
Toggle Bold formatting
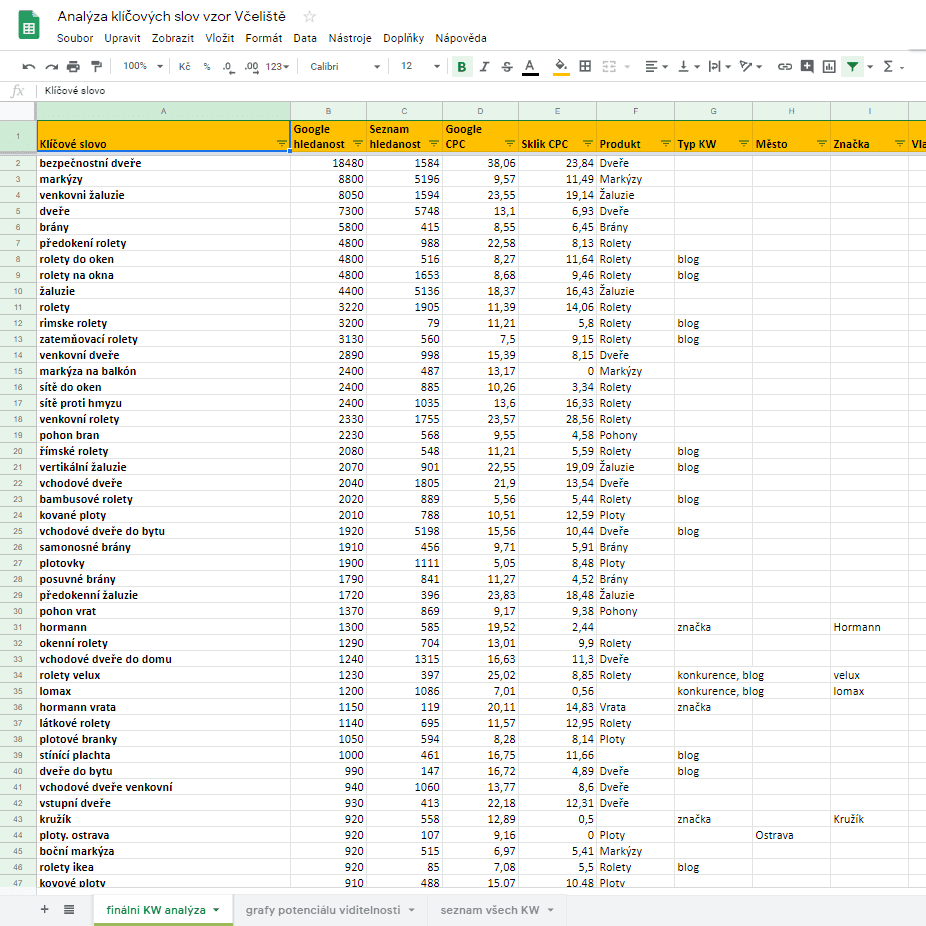[461, 67]
